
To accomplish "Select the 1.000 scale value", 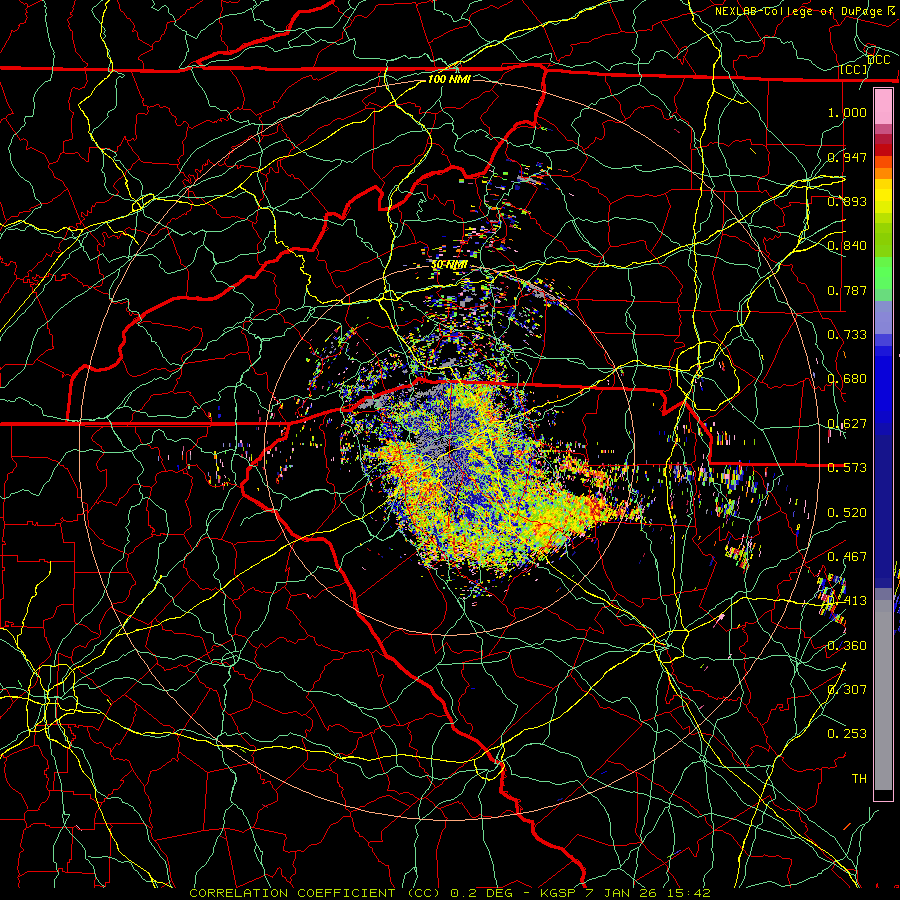I will tap(847, 112).
